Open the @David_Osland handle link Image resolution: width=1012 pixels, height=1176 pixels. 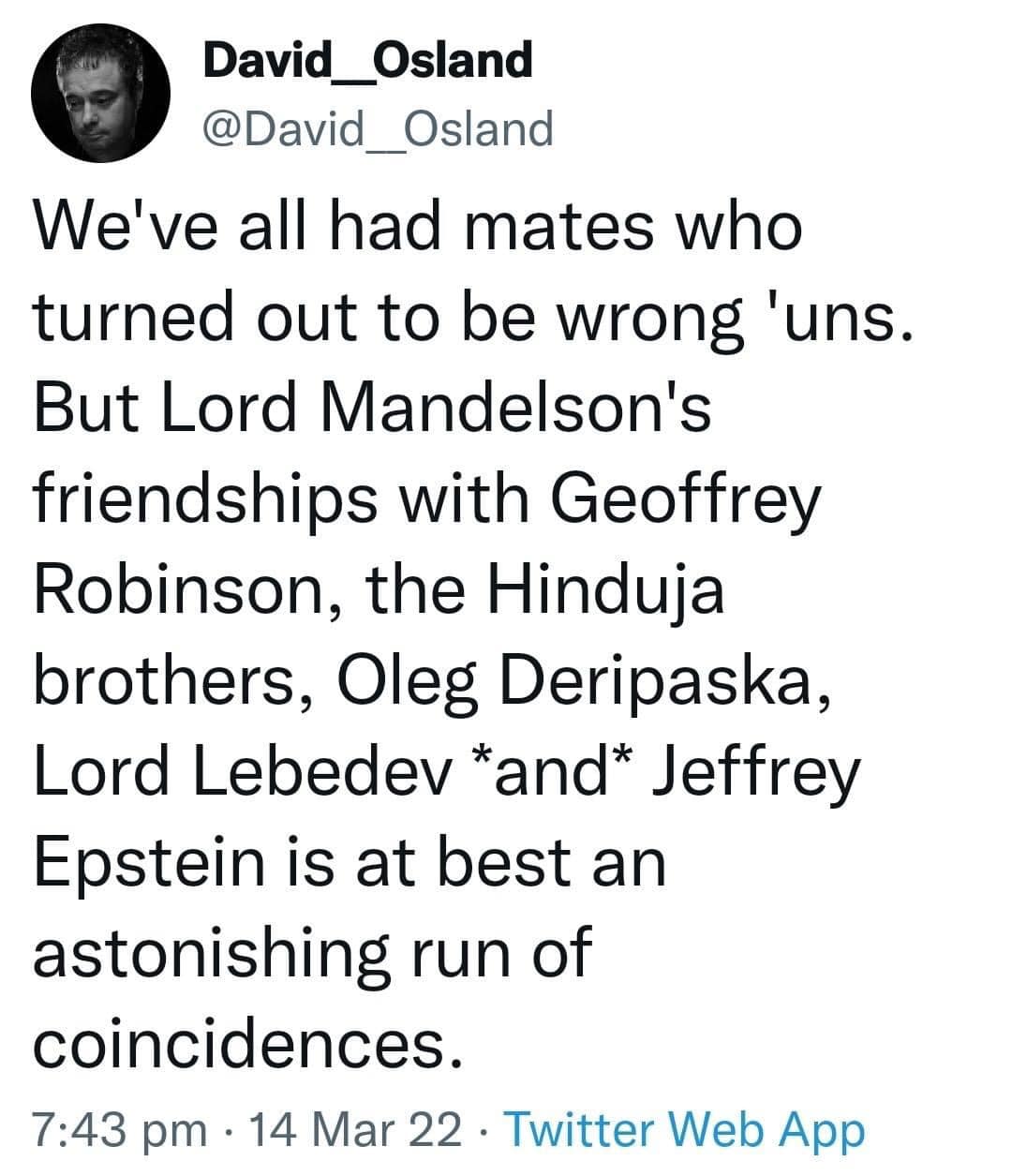point(378,128)
